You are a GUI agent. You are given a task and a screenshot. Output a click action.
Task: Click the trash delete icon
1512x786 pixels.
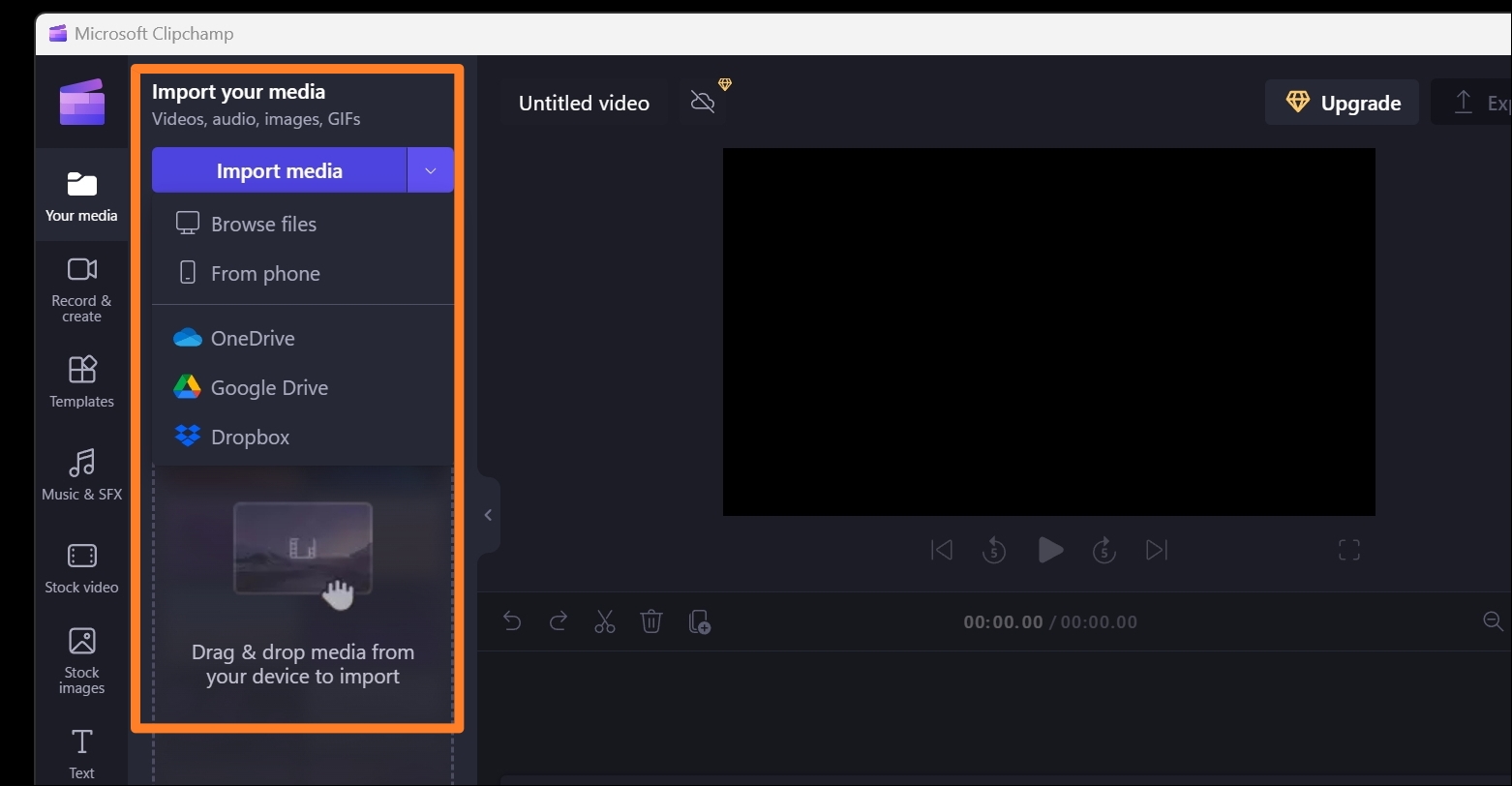pos(651,621)
